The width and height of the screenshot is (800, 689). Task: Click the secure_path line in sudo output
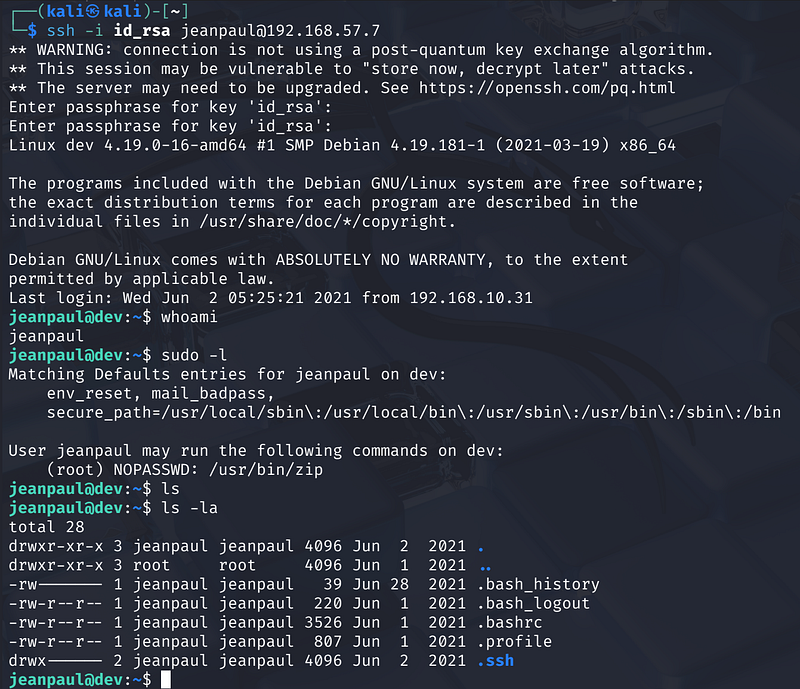[x=412, y=412]
